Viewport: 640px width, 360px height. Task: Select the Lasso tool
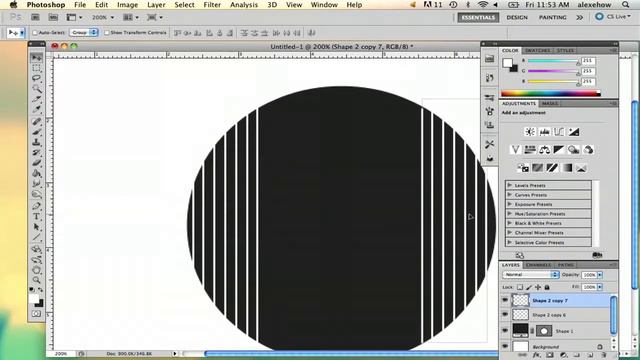[x=36, y=78]
